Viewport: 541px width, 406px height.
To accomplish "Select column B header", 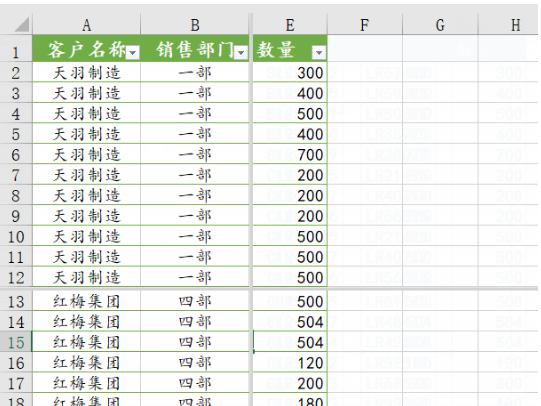I will click(195, 24).
